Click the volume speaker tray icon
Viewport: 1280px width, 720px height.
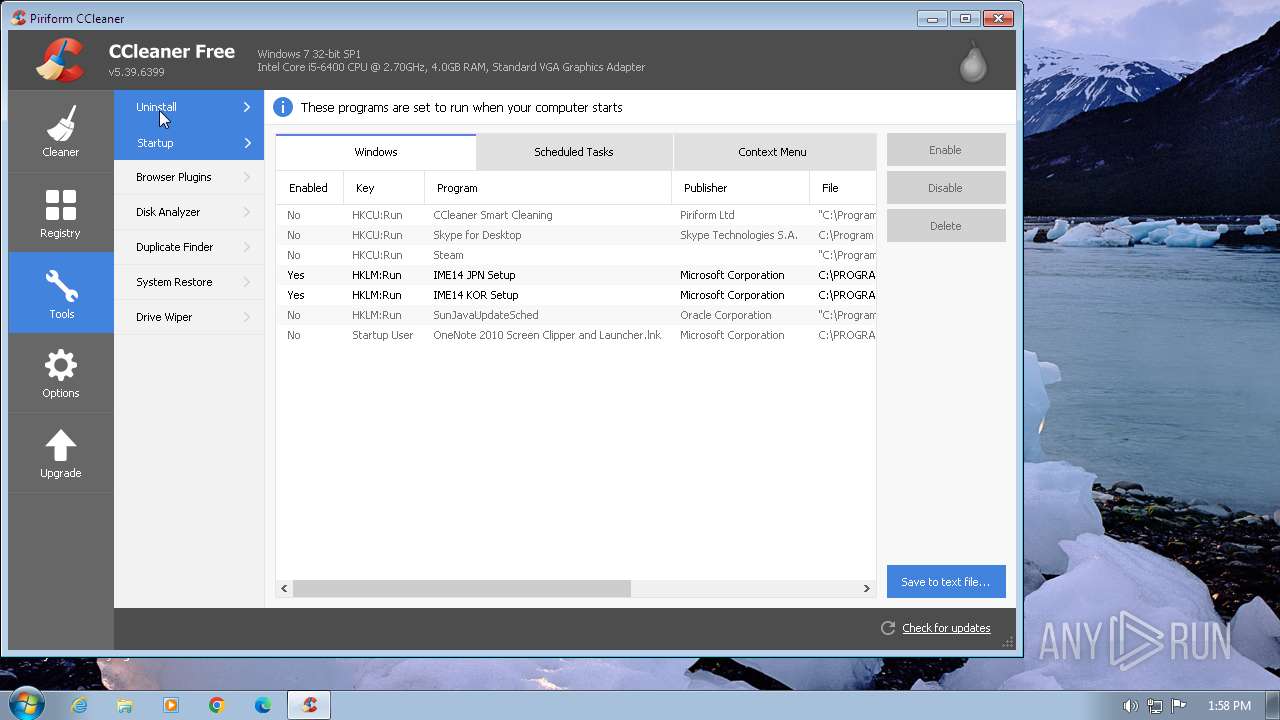[x=1130, y=705]
